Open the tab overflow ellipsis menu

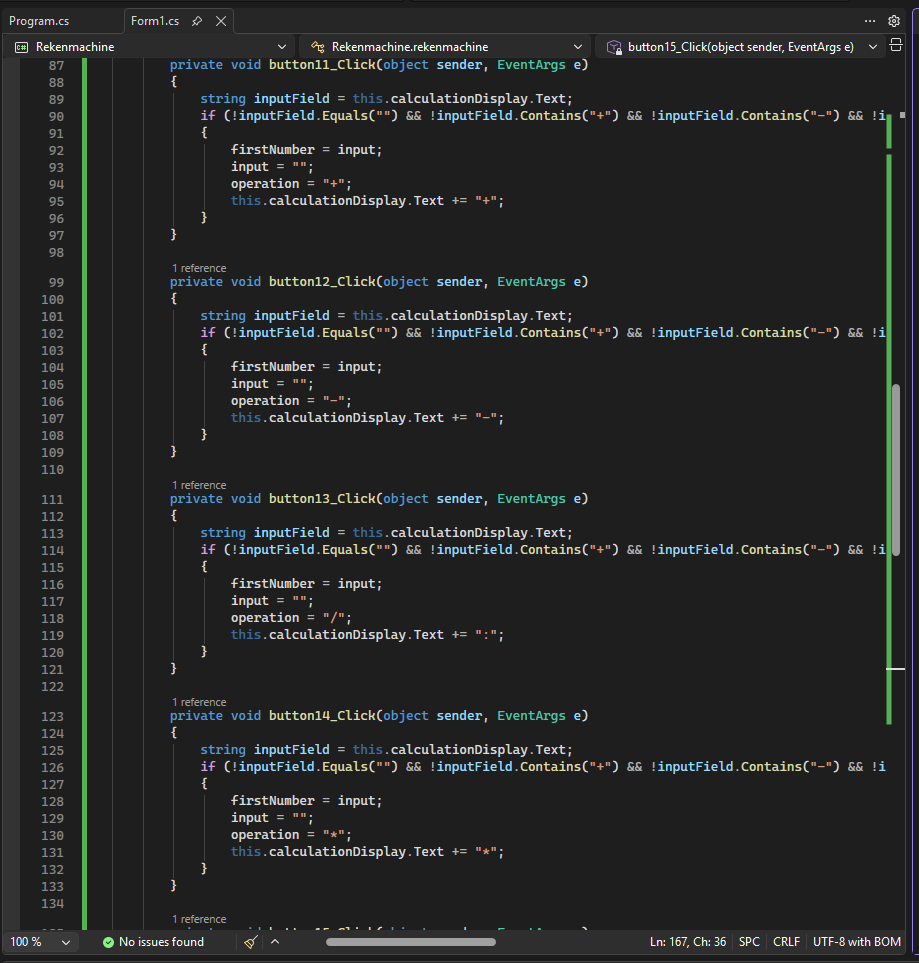coord(870,21)
